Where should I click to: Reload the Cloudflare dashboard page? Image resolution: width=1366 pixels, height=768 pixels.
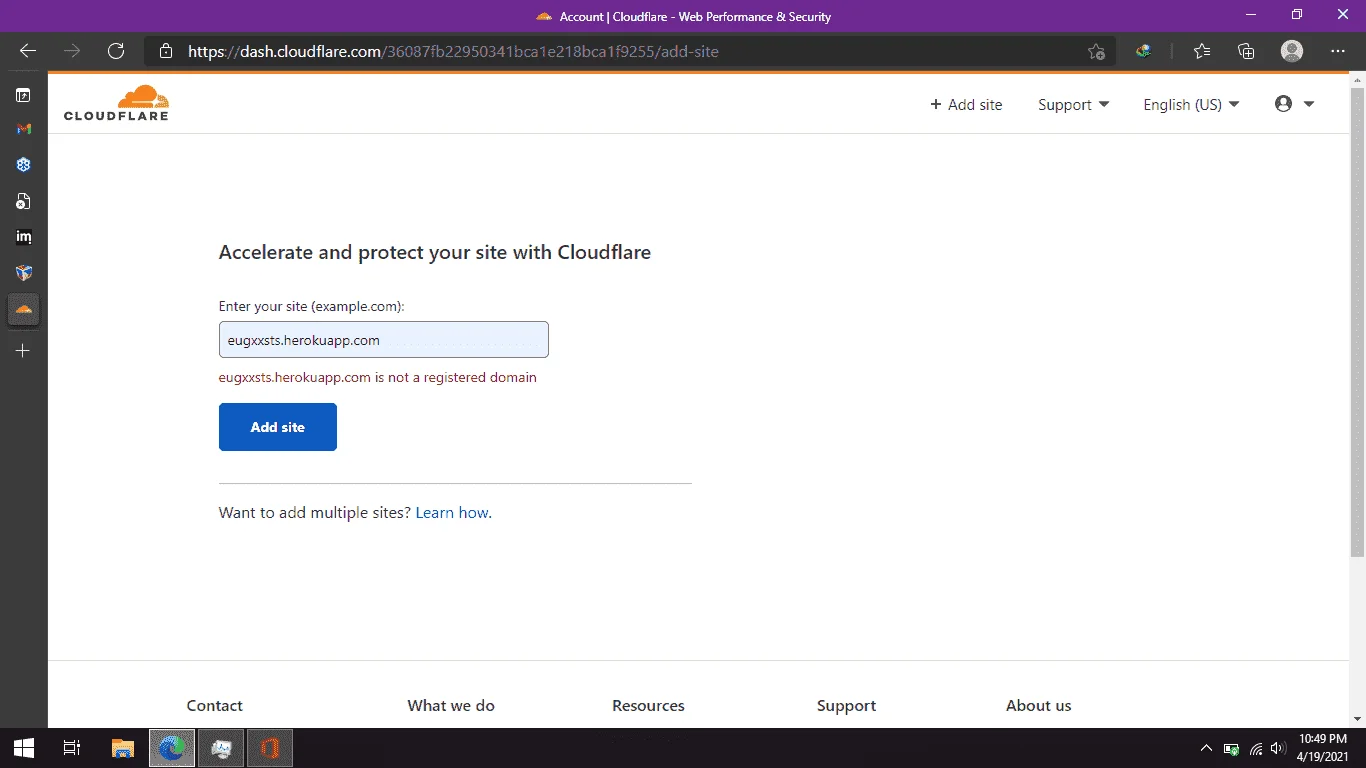(x=116, y=51)
